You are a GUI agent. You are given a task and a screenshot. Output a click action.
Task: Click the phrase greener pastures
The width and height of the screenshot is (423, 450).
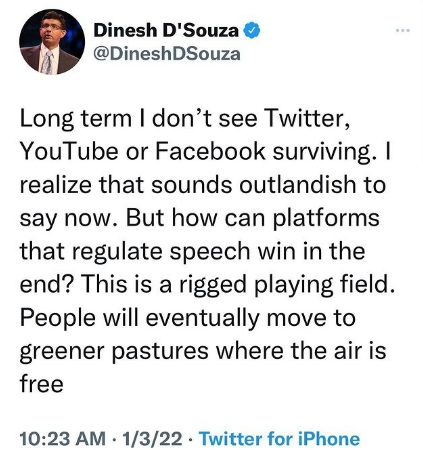click(114, 351)
